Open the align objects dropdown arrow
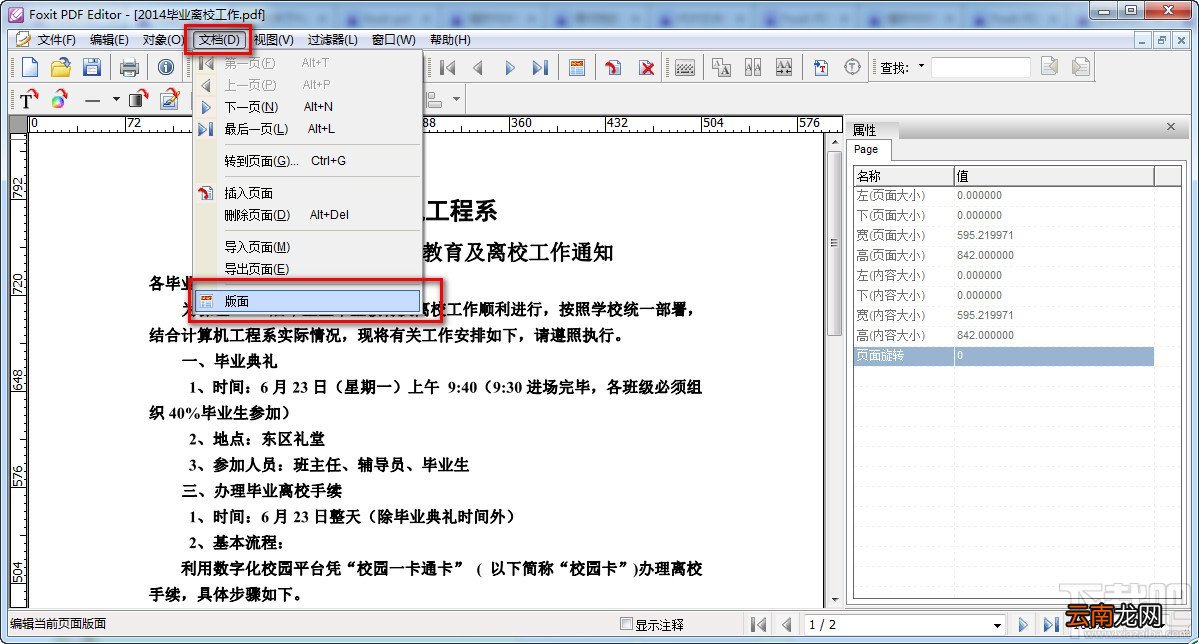1199x644 pixels. click(457, 99)
